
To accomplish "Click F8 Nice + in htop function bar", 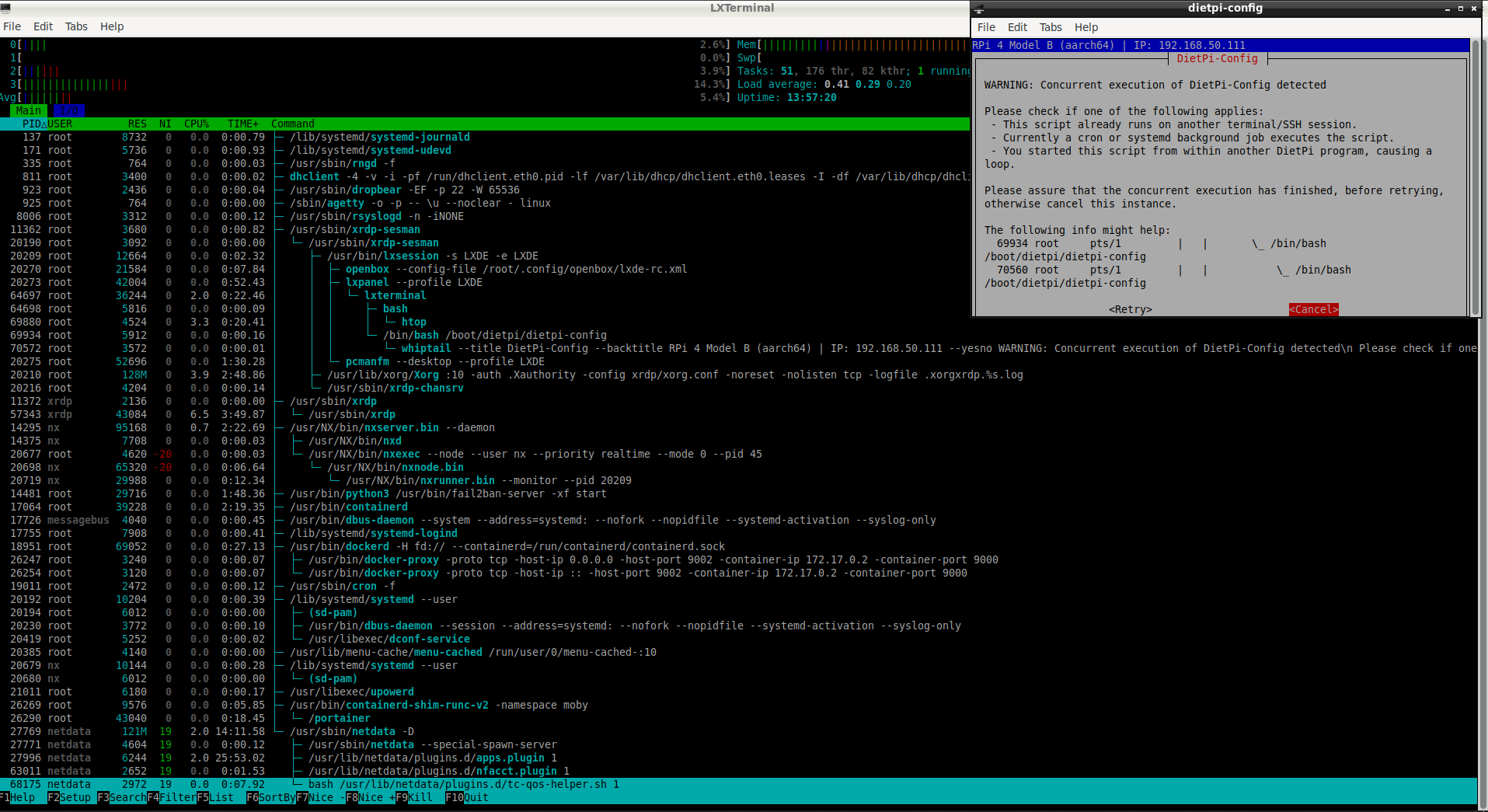I will [x=371, y=797].
